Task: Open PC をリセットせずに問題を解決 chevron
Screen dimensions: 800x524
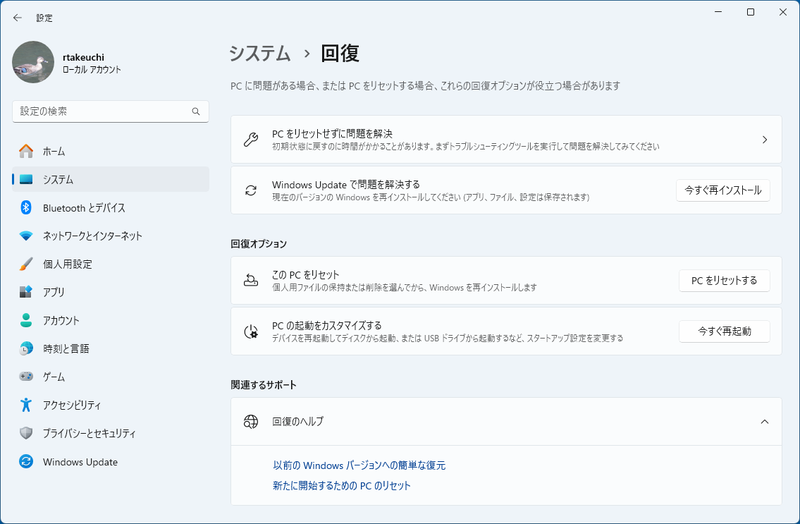Action: pyautogui.click(x=764, y=139)
